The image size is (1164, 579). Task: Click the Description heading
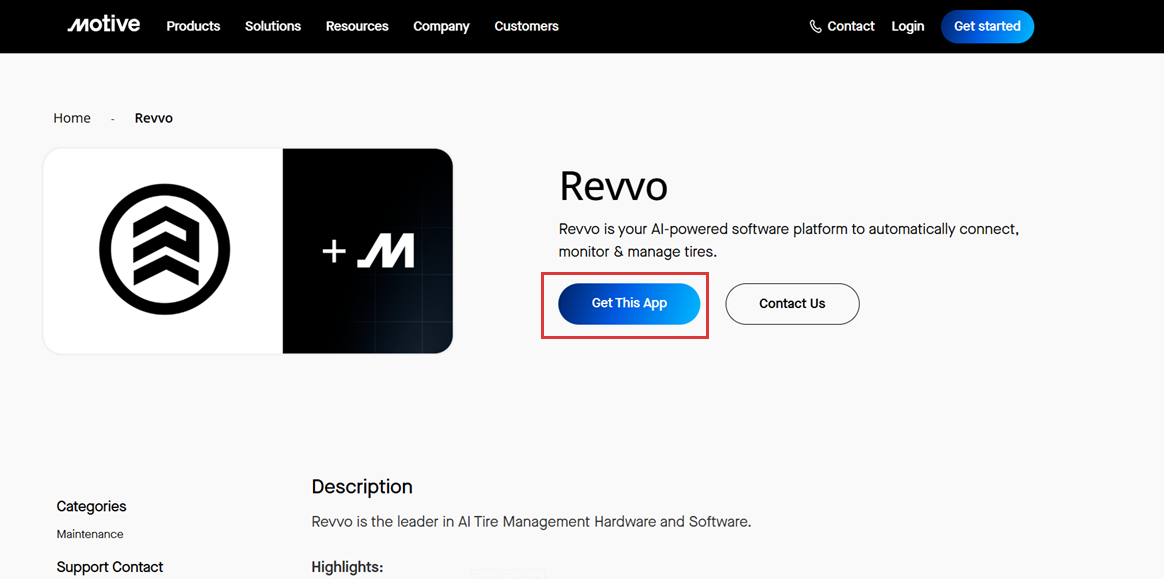coord(362,487)
